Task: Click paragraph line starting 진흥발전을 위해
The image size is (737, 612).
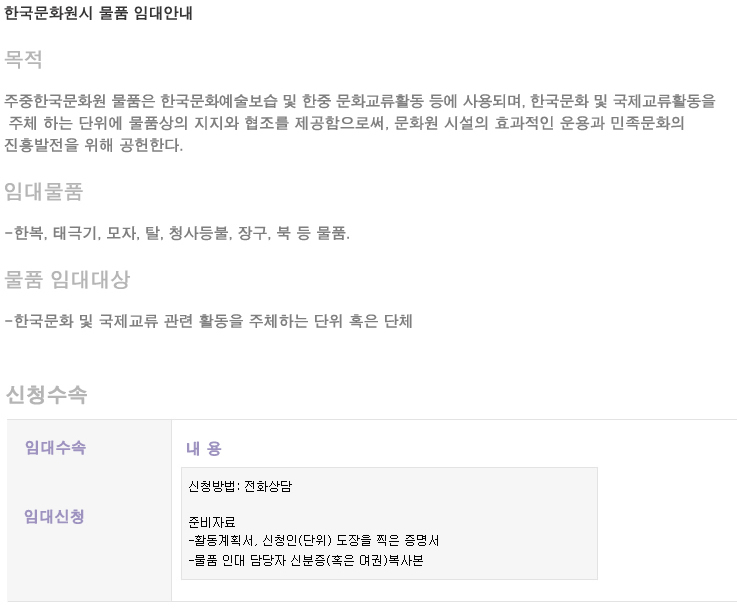Action: pos(94,145)
